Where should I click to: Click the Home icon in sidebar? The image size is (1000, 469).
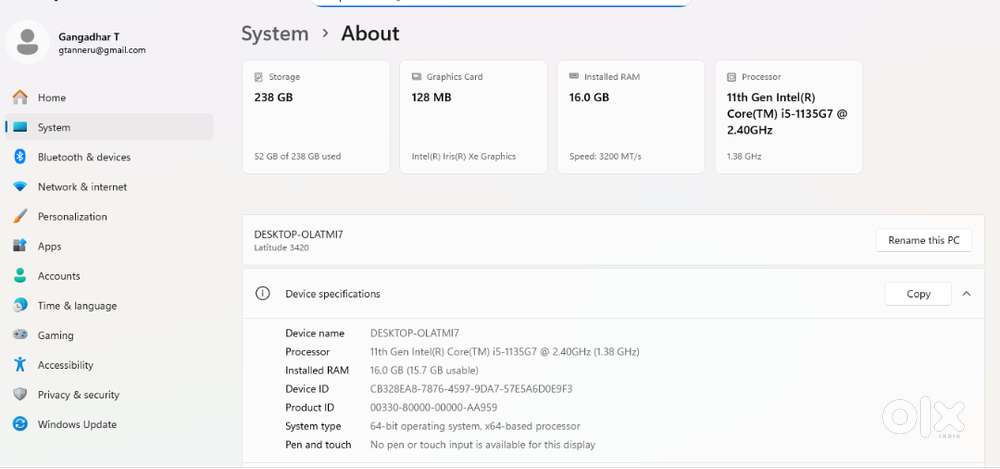pyautogui.click(x=20, y=97)
